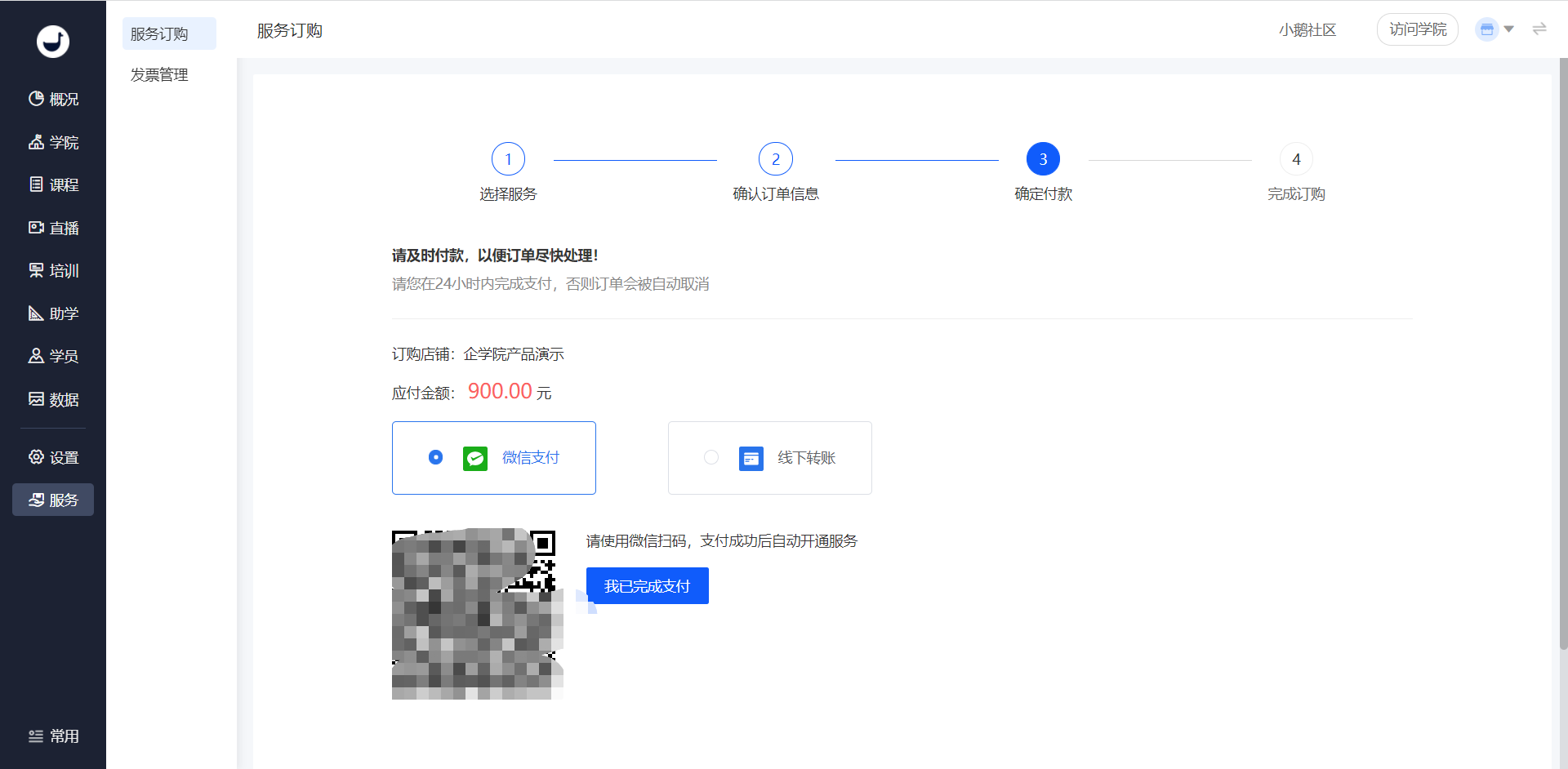This screenshot has width=1568, height=769.
Task: Open the 小鹅社区 link
Action: pyautogui.click(x=1307, y=30)
